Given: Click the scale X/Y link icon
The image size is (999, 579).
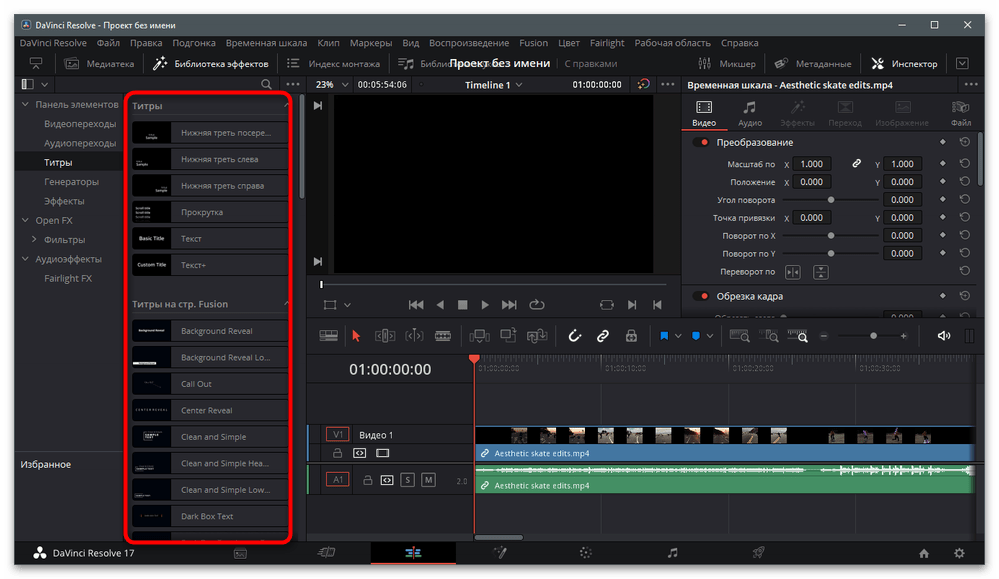Looking at the screenshot, I should tap(856, 164).
